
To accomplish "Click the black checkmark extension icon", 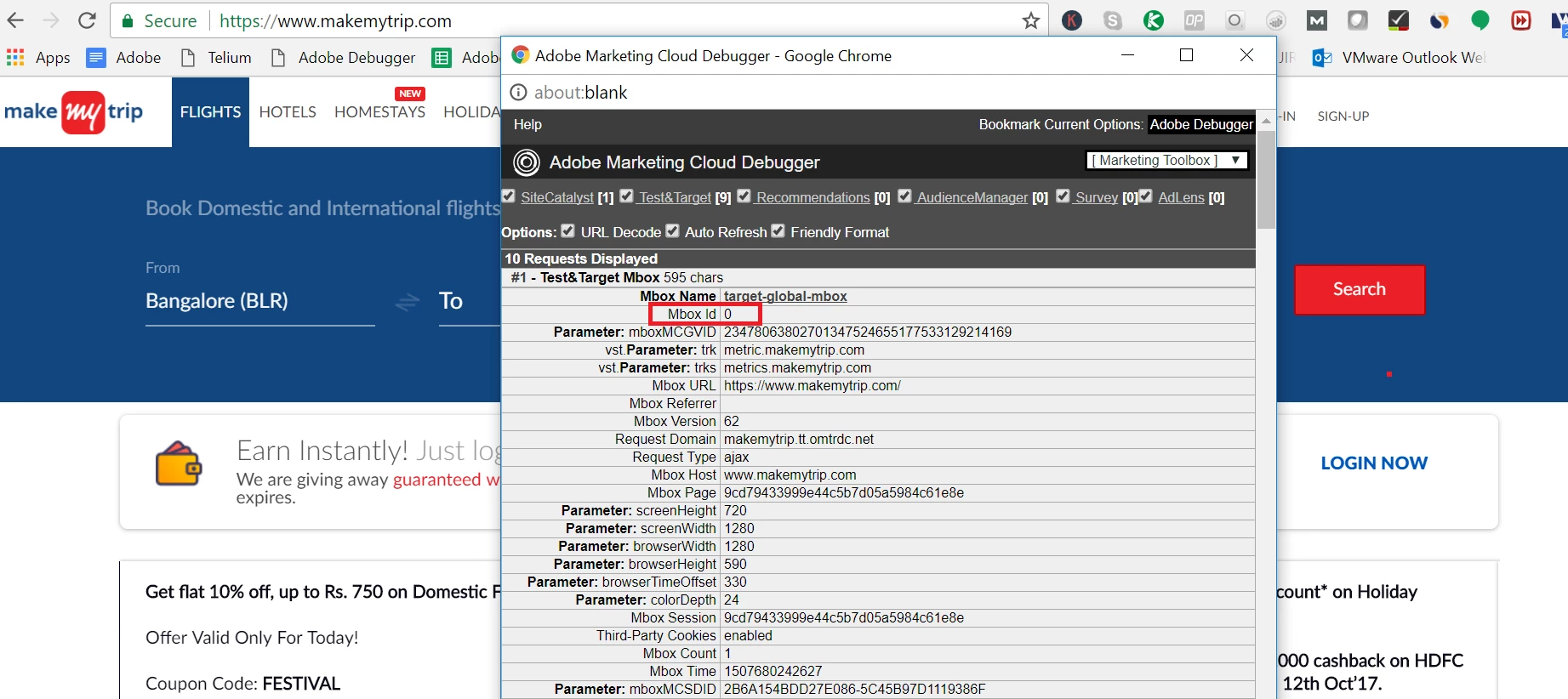I will tap(1399, 20).
